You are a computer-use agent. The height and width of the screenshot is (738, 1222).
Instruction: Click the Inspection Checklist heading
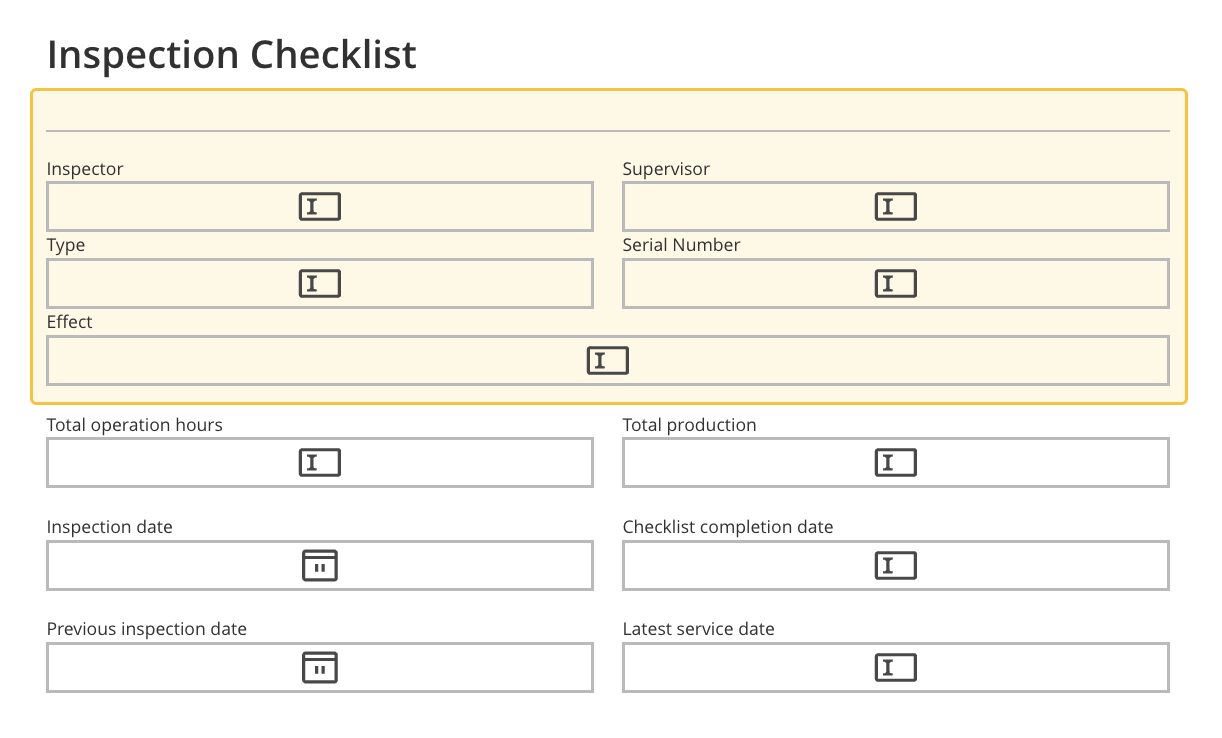click(232, 54)
